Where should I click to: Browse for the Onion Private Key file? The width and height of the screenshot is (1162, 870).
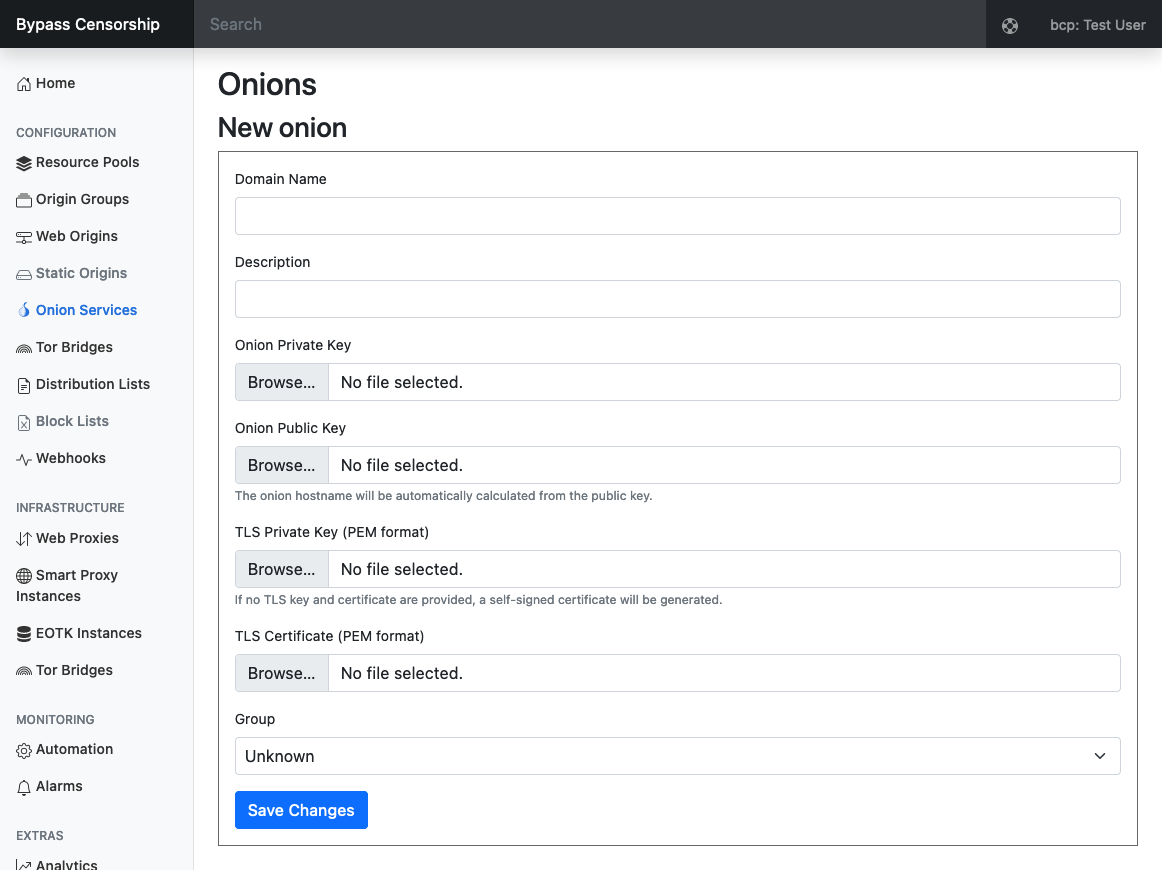point(281,382)
